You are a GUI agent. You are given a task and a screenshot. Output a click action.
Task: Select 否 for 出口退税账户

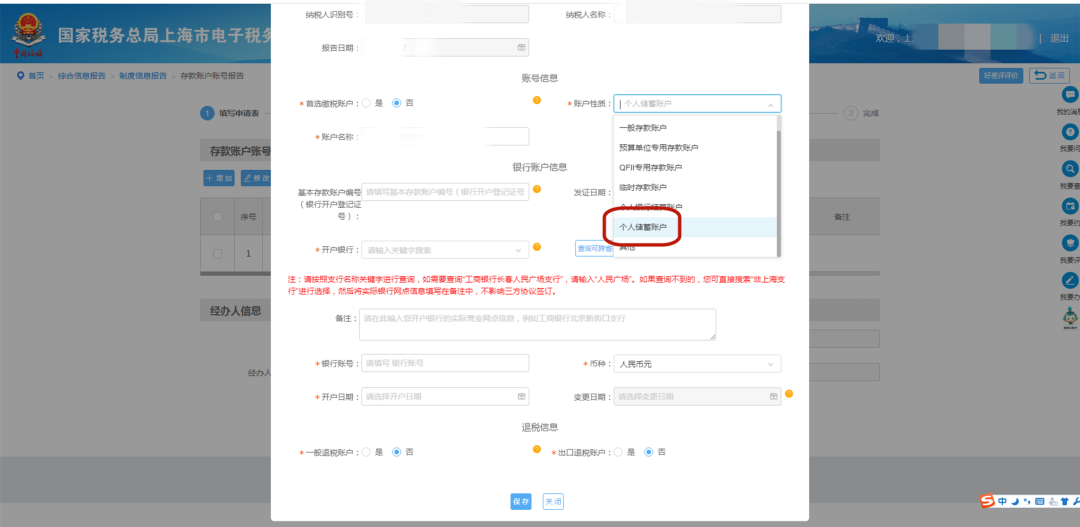[649, 453]
